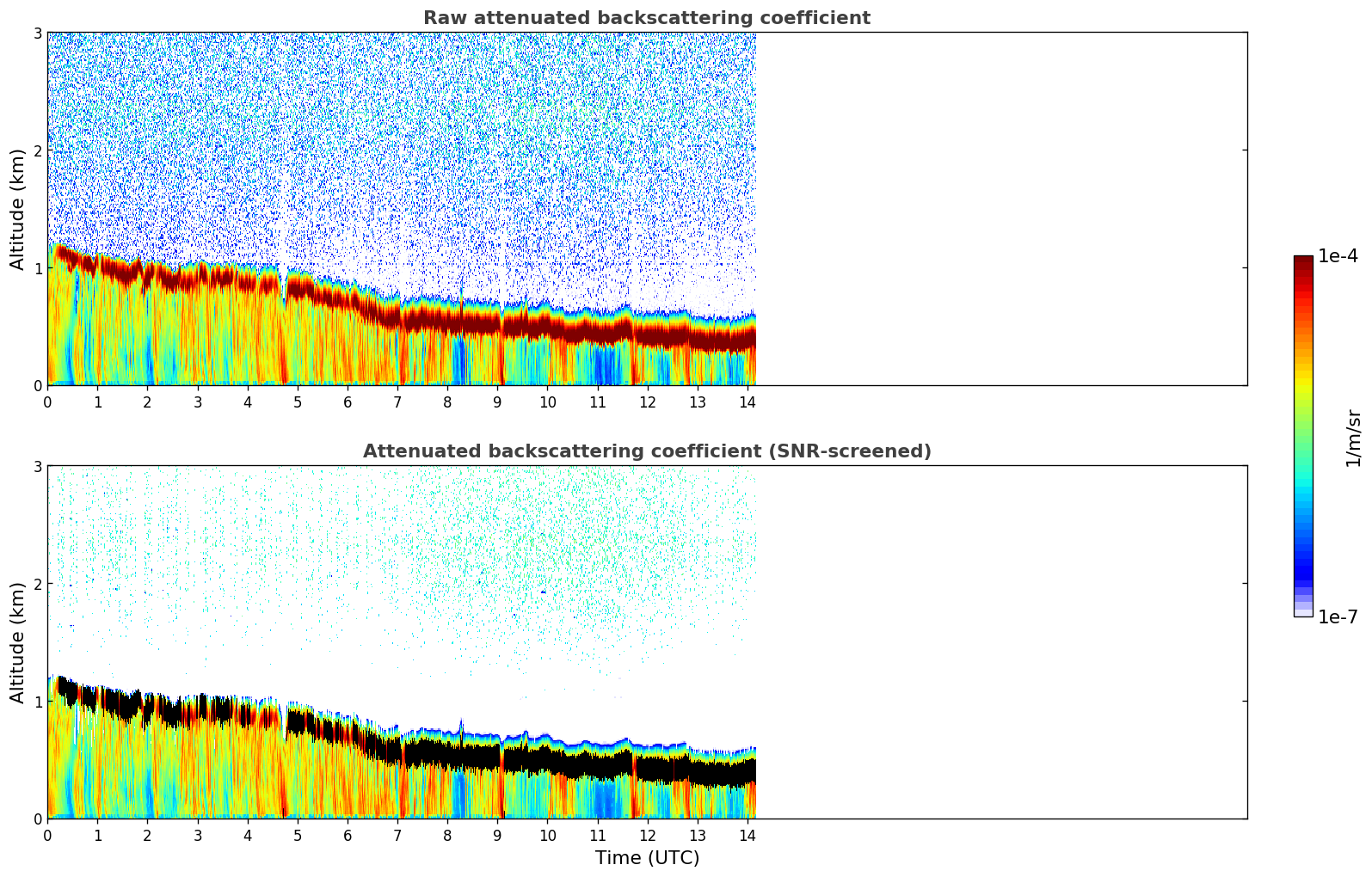Click time tick "6" under the bottom plot
Viewport: 1372px width, 877px height.
348,835
